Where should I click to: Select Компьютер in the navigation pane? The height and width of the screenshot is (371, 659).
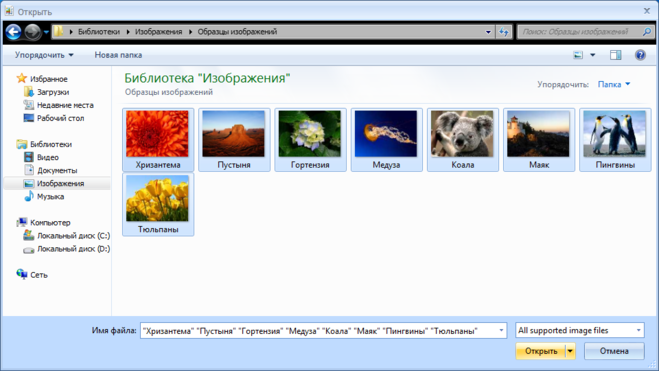point(50,222)
